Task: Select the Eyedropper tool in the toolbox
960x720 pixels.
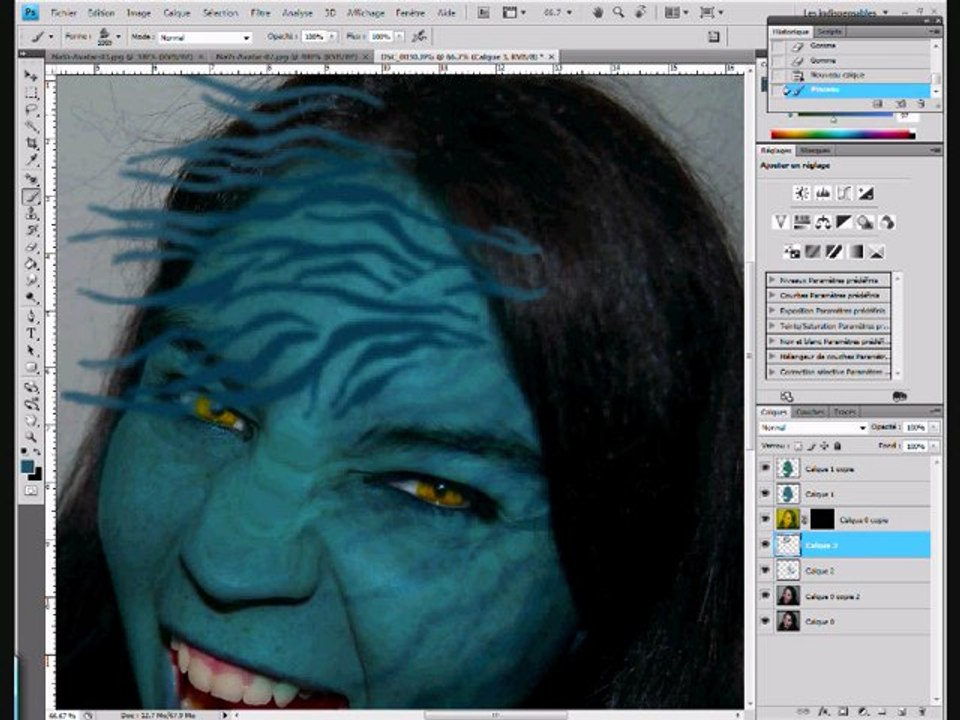Action: pos(31,160)
